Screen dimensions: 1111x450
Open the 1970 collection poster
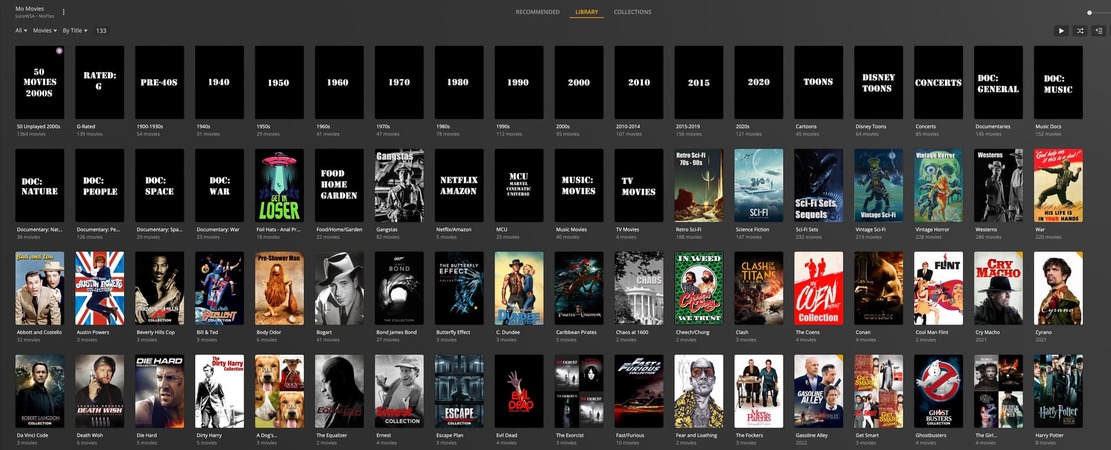point(399,82)
